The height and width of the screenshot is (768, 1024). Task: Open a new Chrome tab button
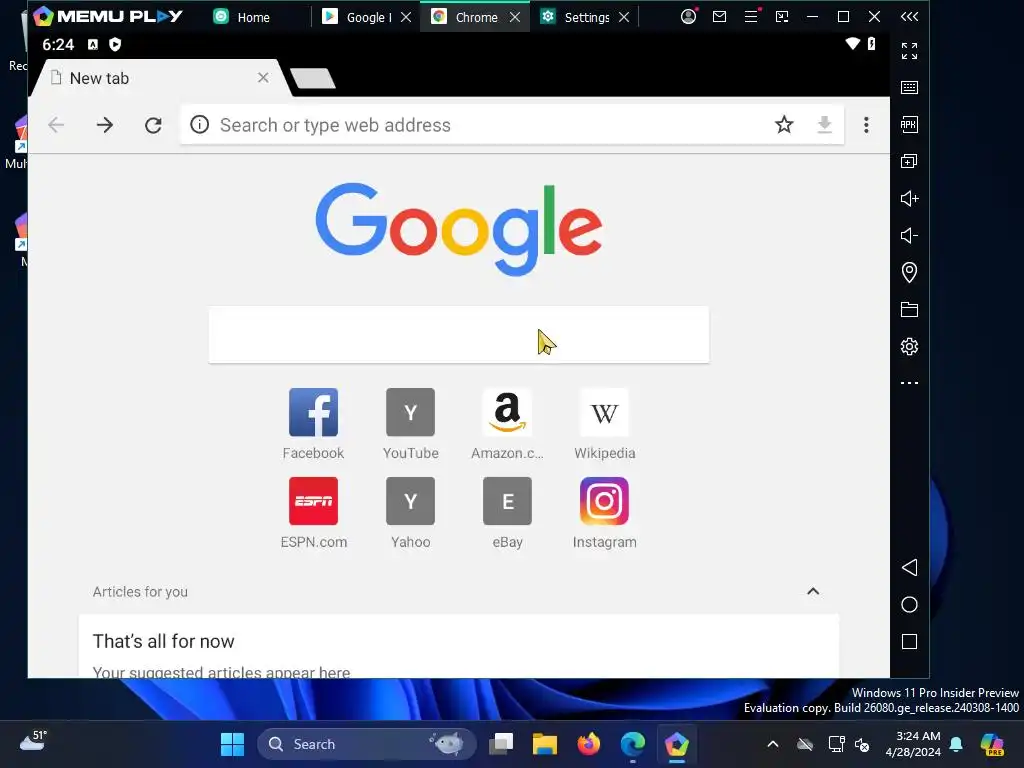[x=313, y=78]
